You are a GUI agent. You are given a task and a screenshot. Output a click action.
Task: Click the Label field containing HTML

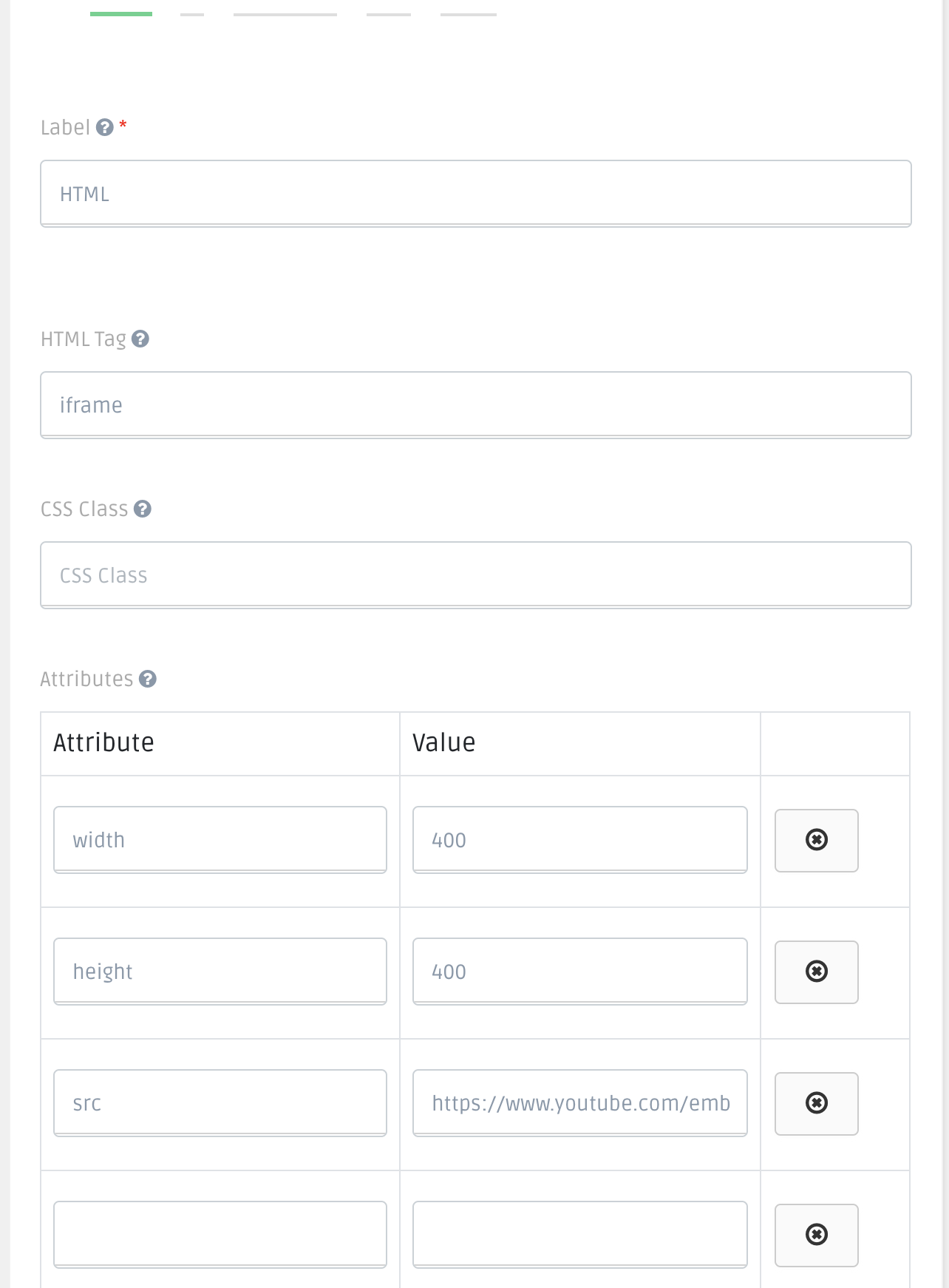point(475,193)
